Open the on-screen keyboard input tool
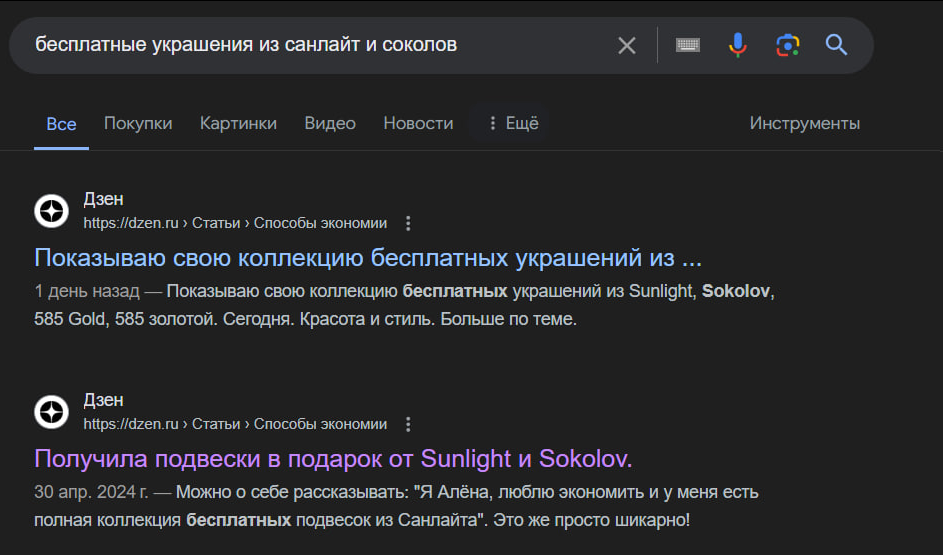This screenshot has height=555, width=943. click(687, 45)
